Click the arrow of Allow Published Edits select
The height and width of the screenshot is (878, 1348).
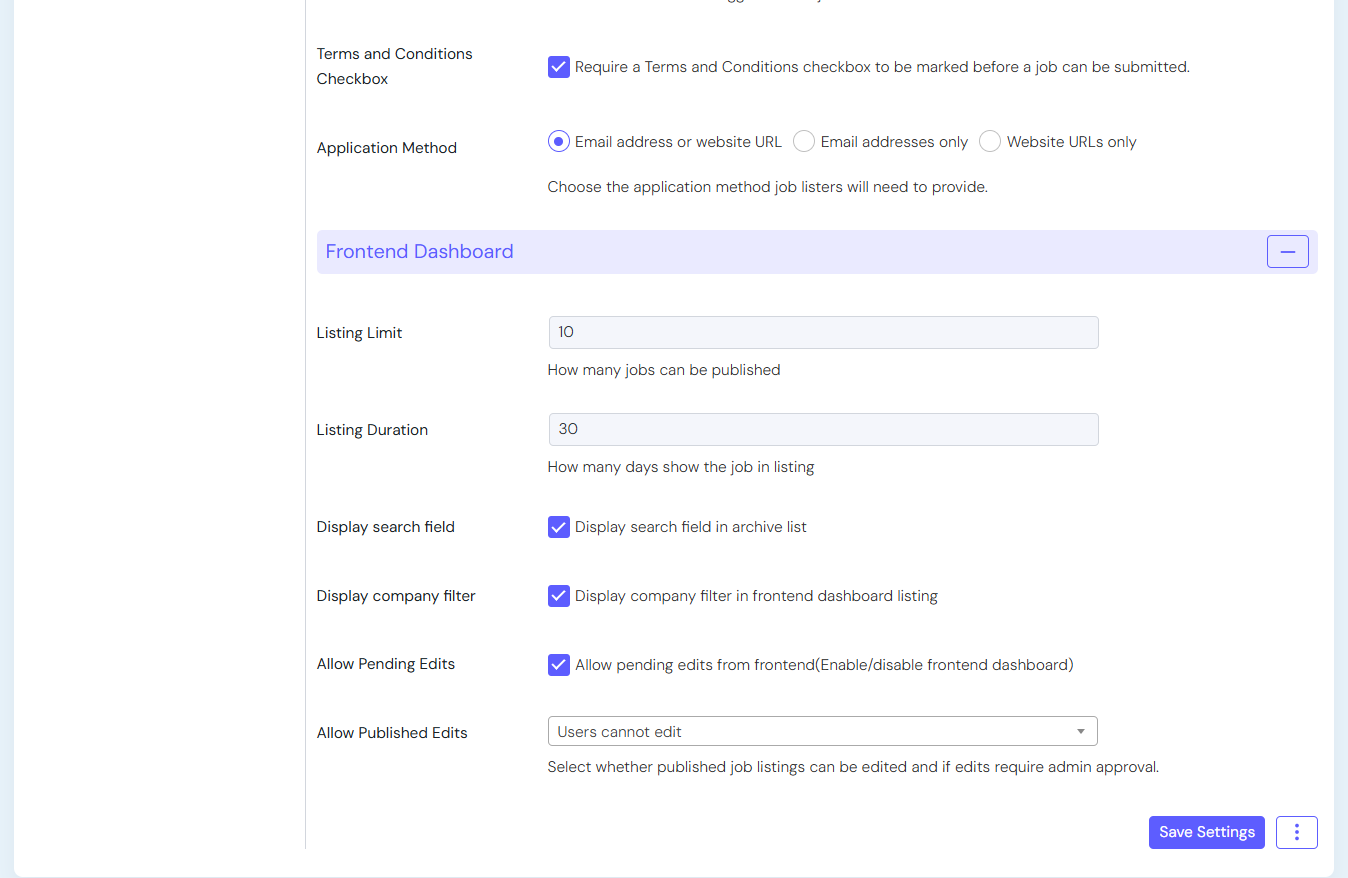[1080, 732]
